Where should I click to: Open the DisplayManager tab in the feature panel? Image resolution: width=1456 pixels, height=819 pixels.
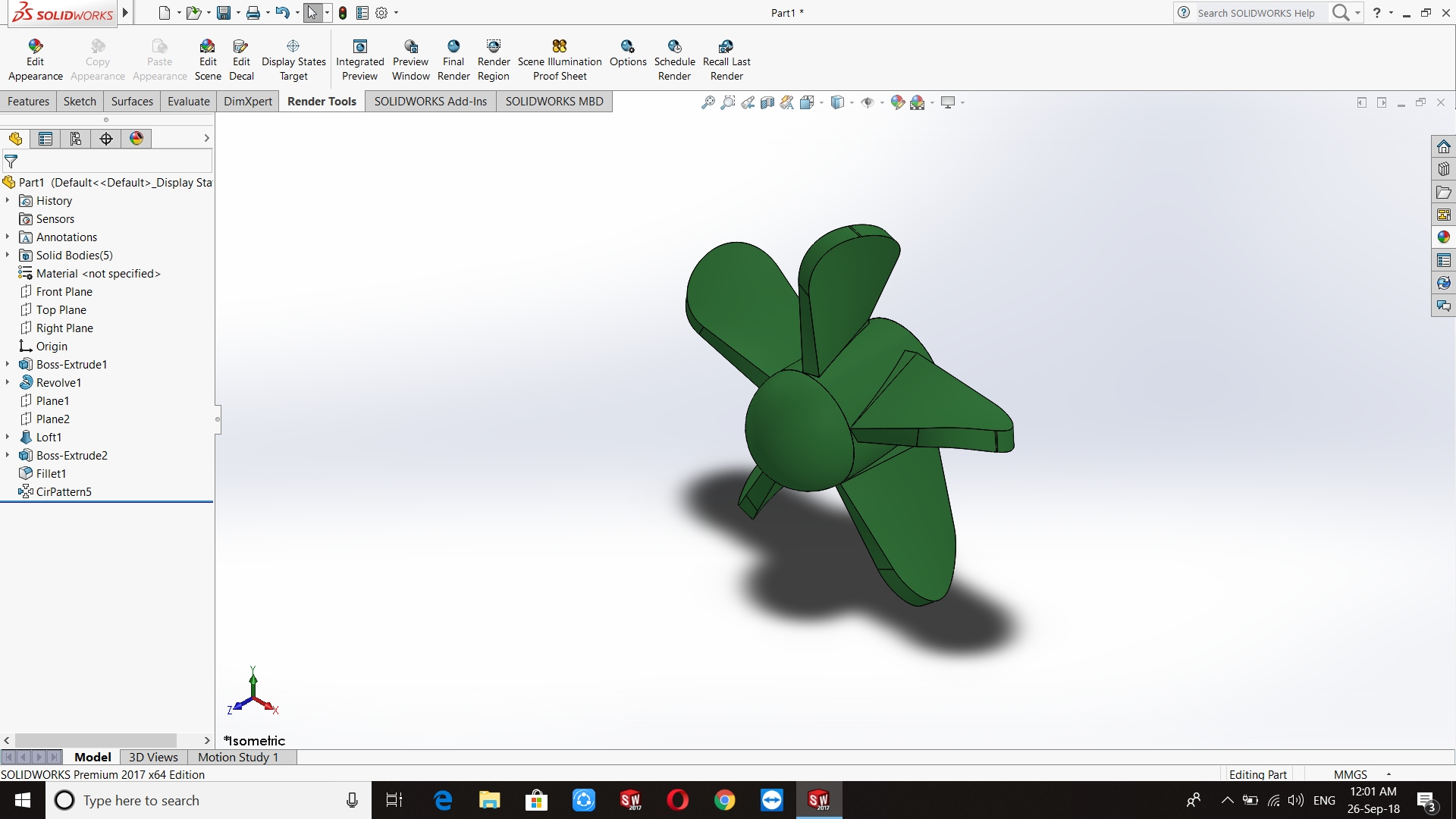tap(136, 138)
